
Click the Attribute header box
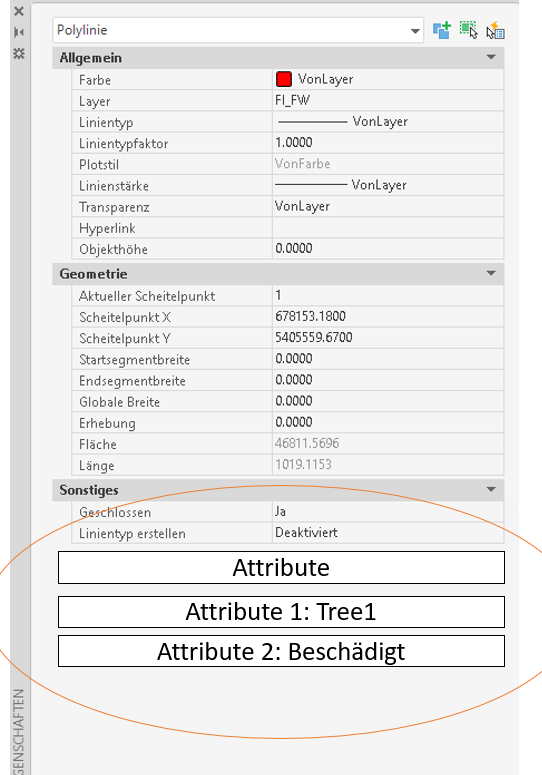click(281, 567)
